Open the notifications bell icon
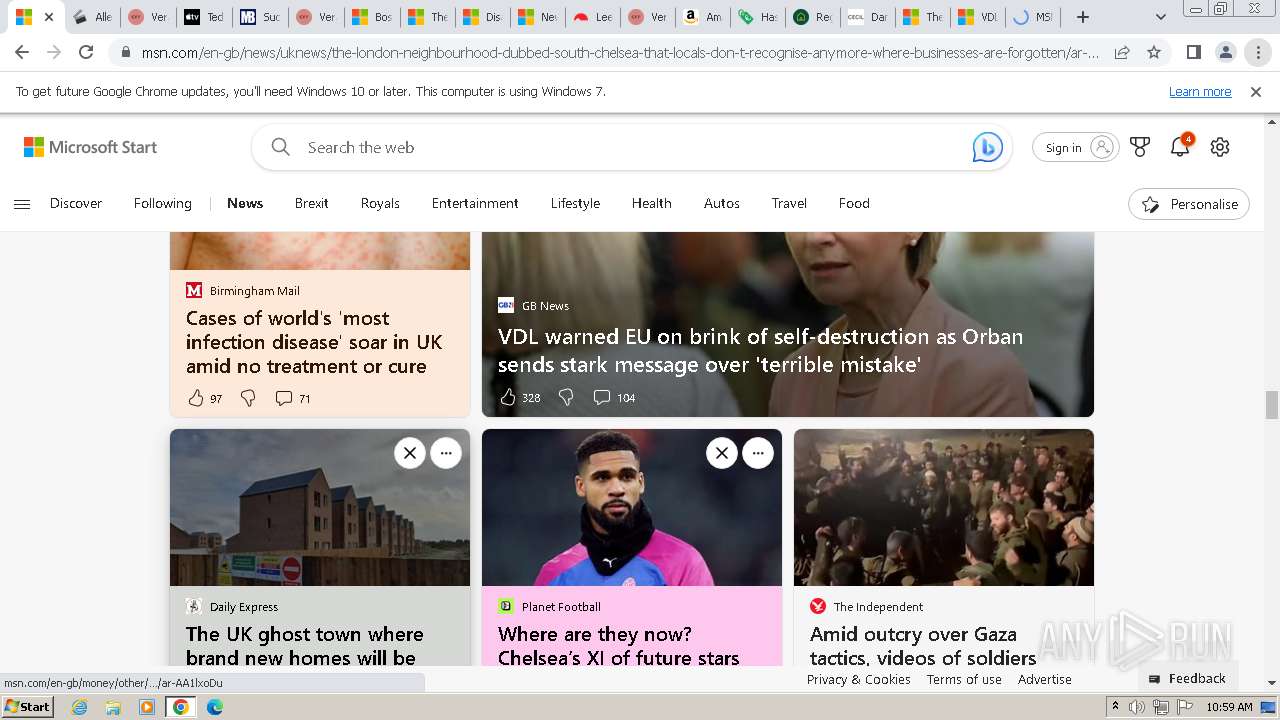 point(1180,147)
